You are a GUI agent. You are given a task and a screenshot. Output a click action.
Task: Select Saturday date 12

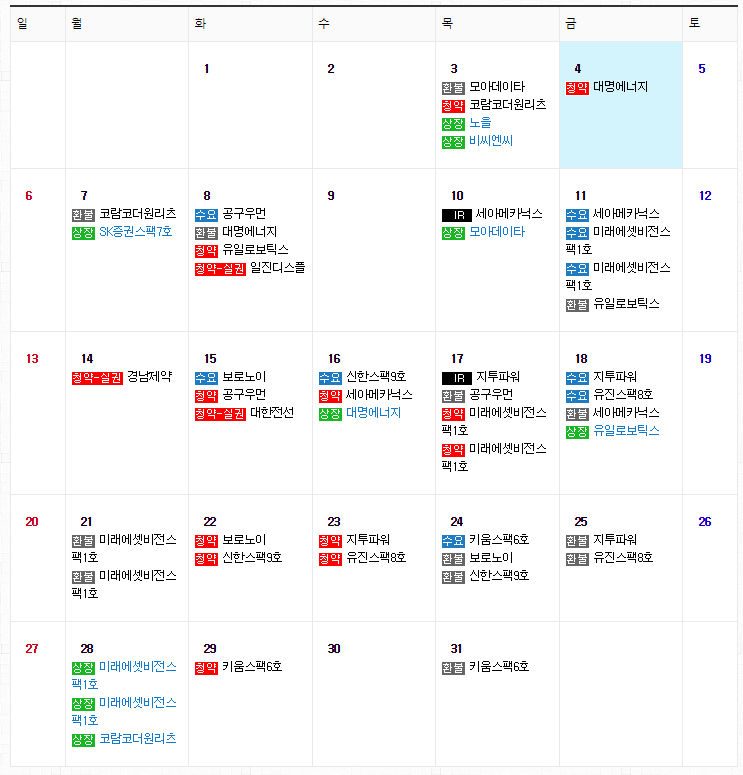[x=705, y=196]
